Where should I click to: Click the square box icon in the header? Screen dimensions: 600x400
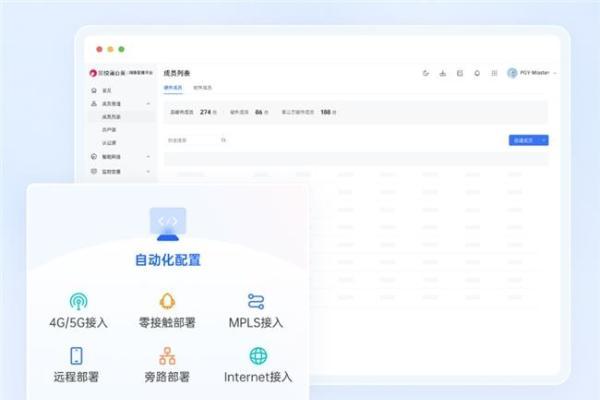coord(460,73)
